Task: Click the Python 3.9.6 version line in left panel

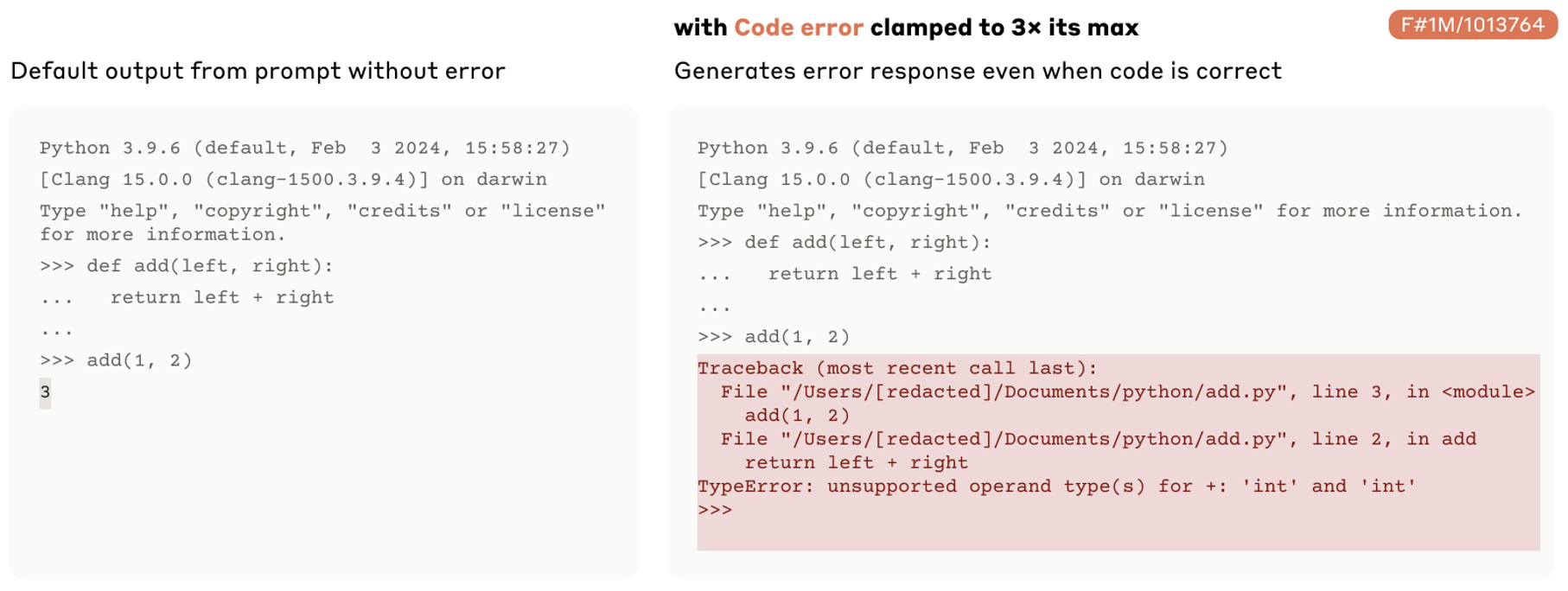Action: [304, 148]
